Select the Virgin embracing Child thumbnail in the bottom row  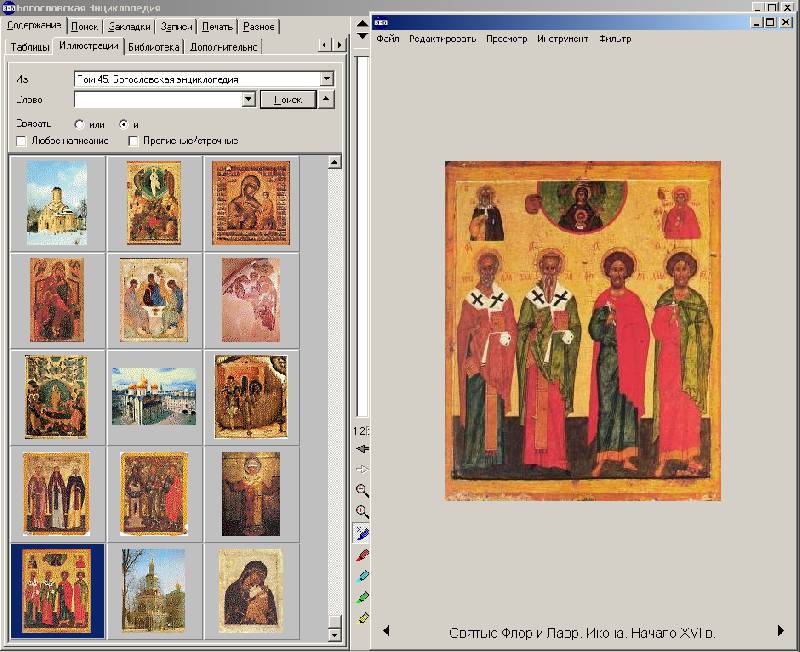(251, 591)
